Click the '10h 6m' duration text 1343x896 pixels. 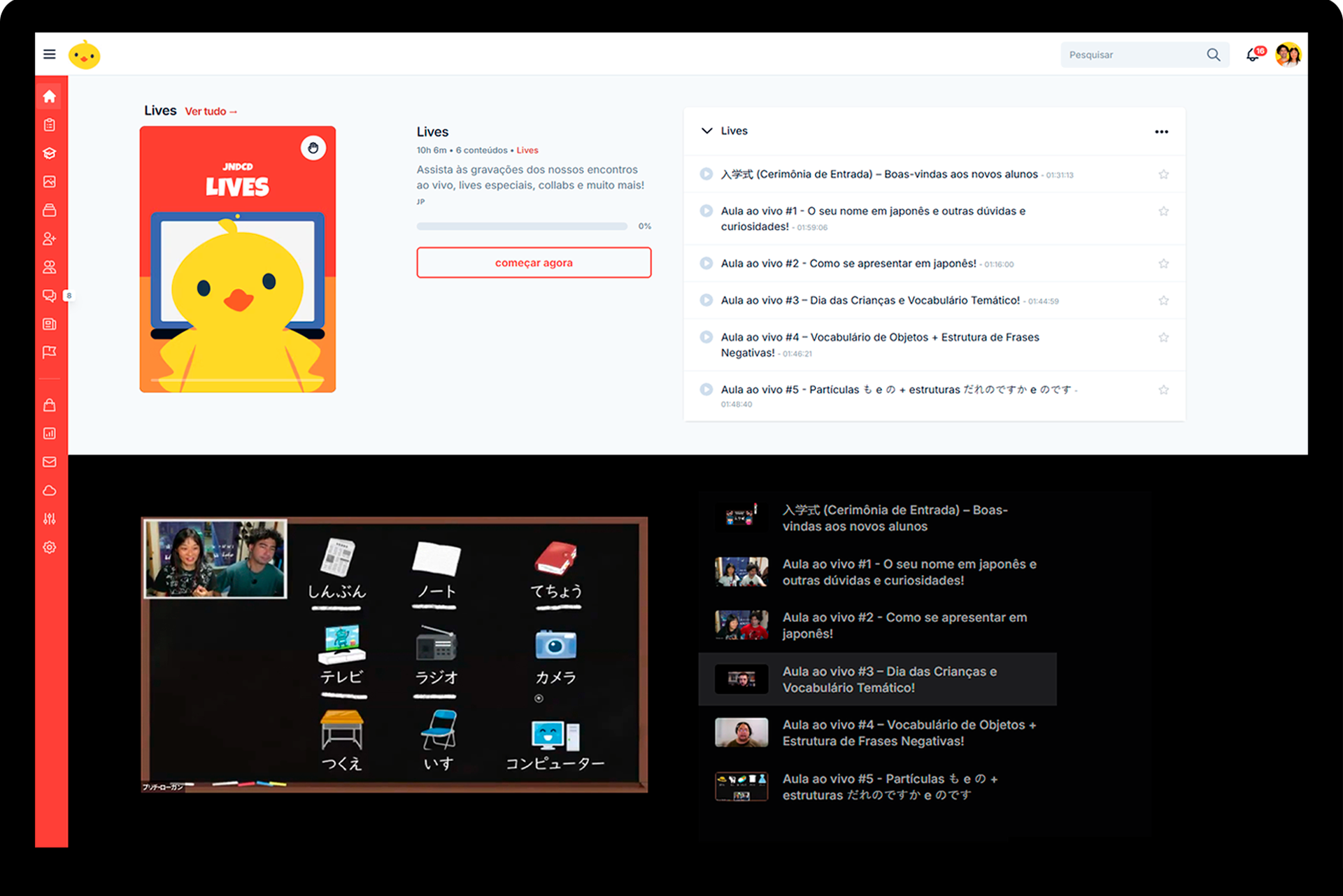point(432,150)
